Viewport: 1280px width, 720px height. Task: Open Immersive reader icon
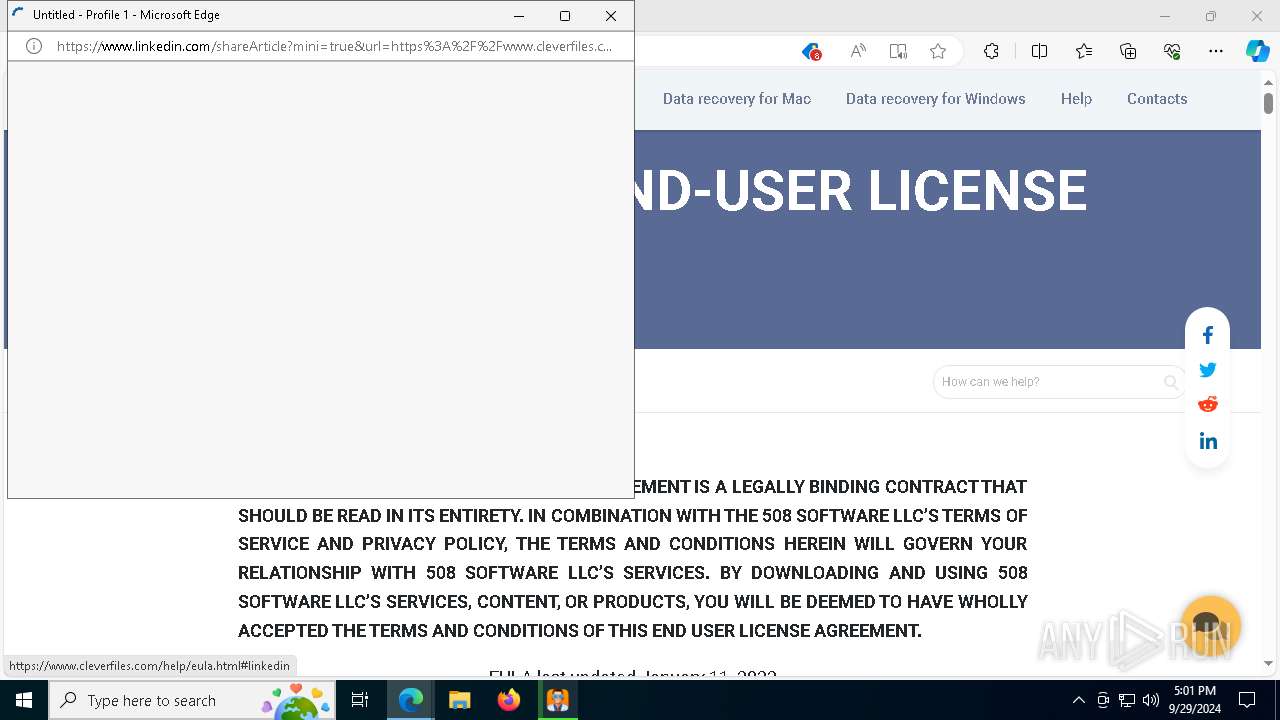coord(898,52)
